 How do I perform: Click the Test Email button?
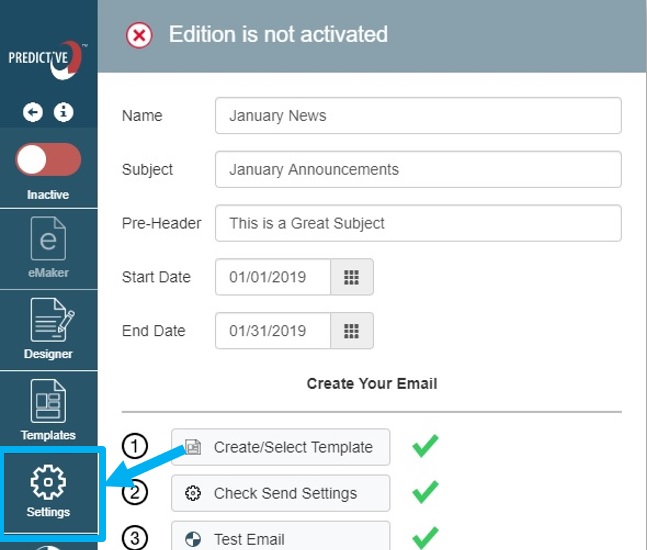[x=280, y=537]
